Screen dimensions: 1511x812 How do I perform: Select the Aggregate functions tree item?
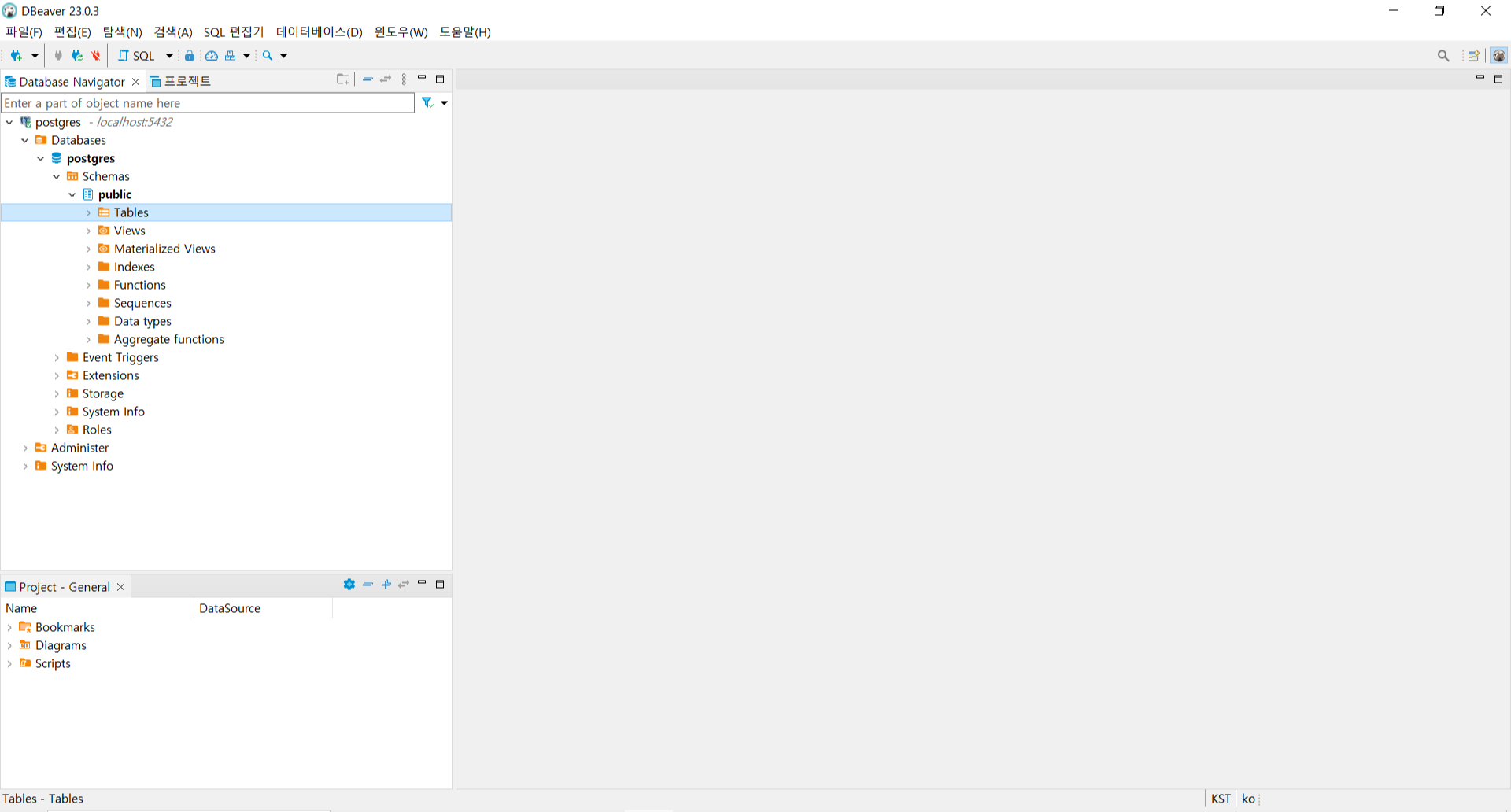(x=169, y=340)
